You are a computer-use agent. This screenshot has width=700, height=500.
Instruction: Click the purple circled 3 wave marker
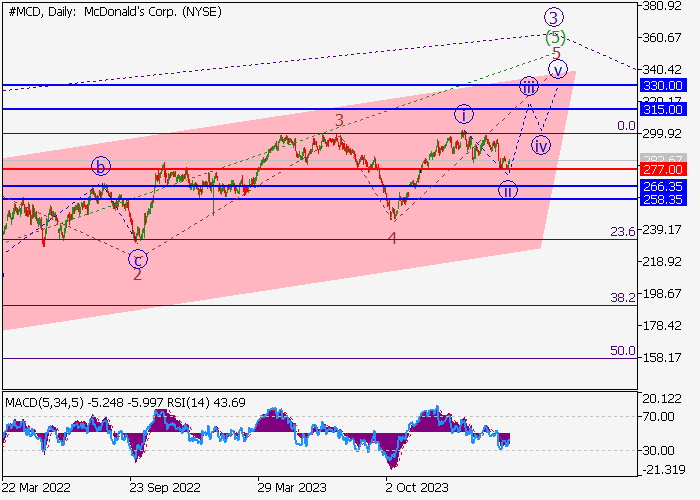coord(554,18)
